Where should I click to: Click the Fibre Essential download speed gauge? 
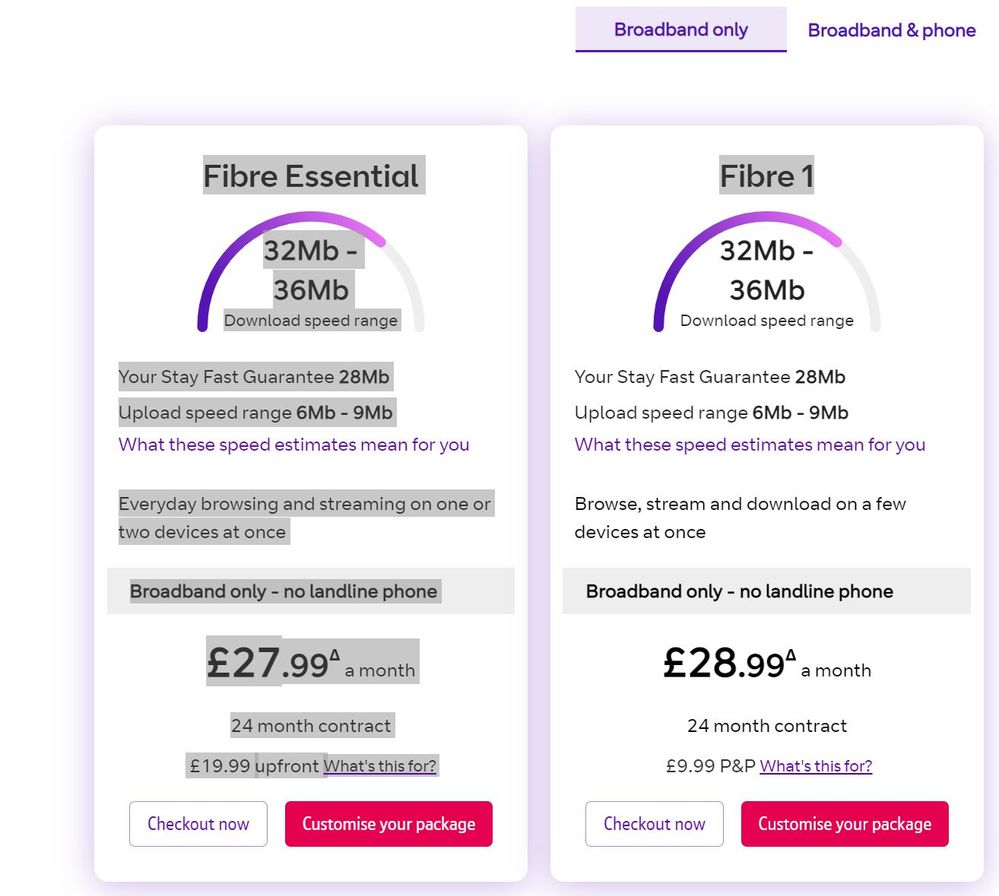(x=311, y=272)
